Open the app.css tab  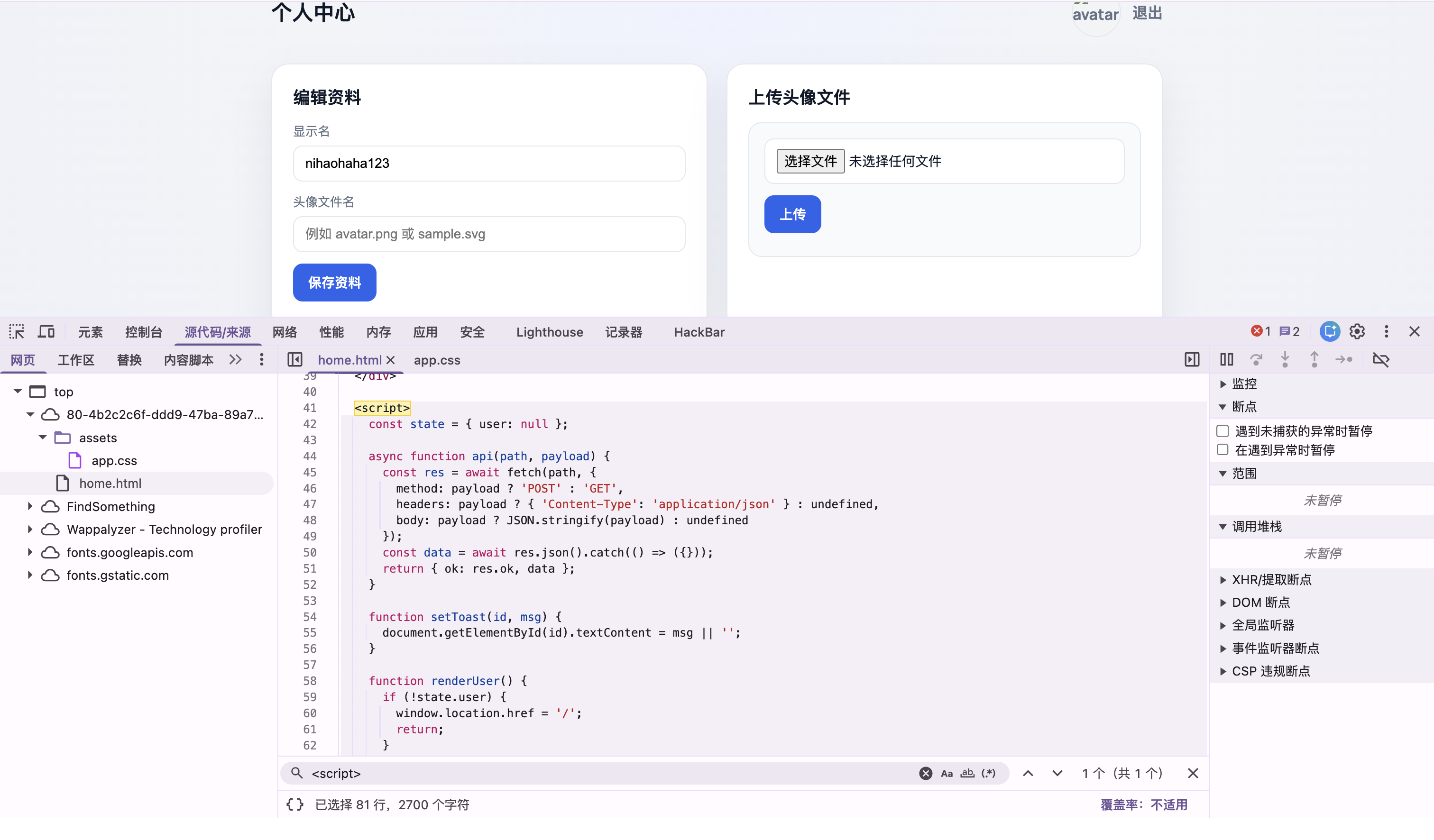436,359
